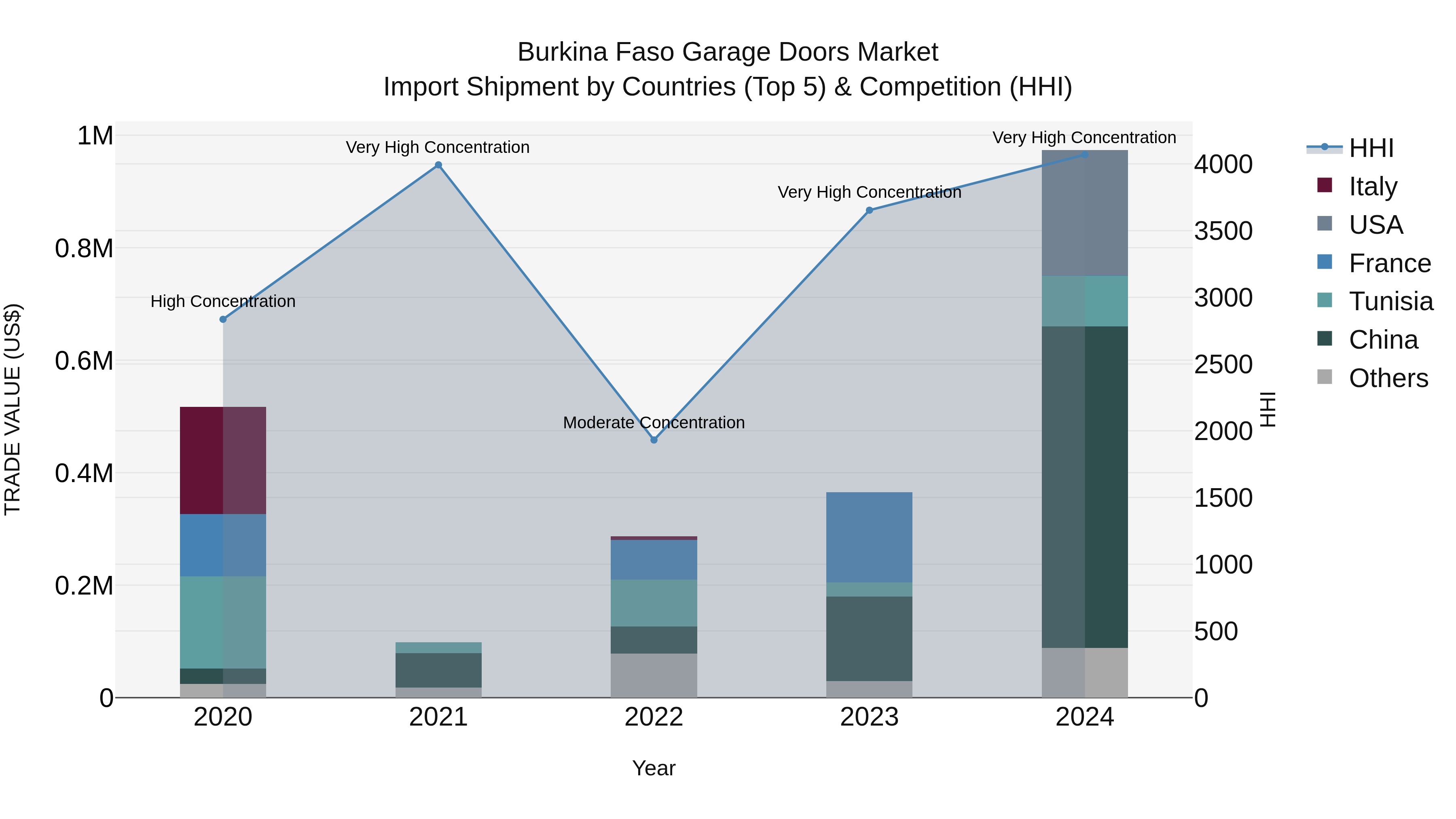
Task: Click the 'High Concentration' annotation
Action: coord(223,301)
